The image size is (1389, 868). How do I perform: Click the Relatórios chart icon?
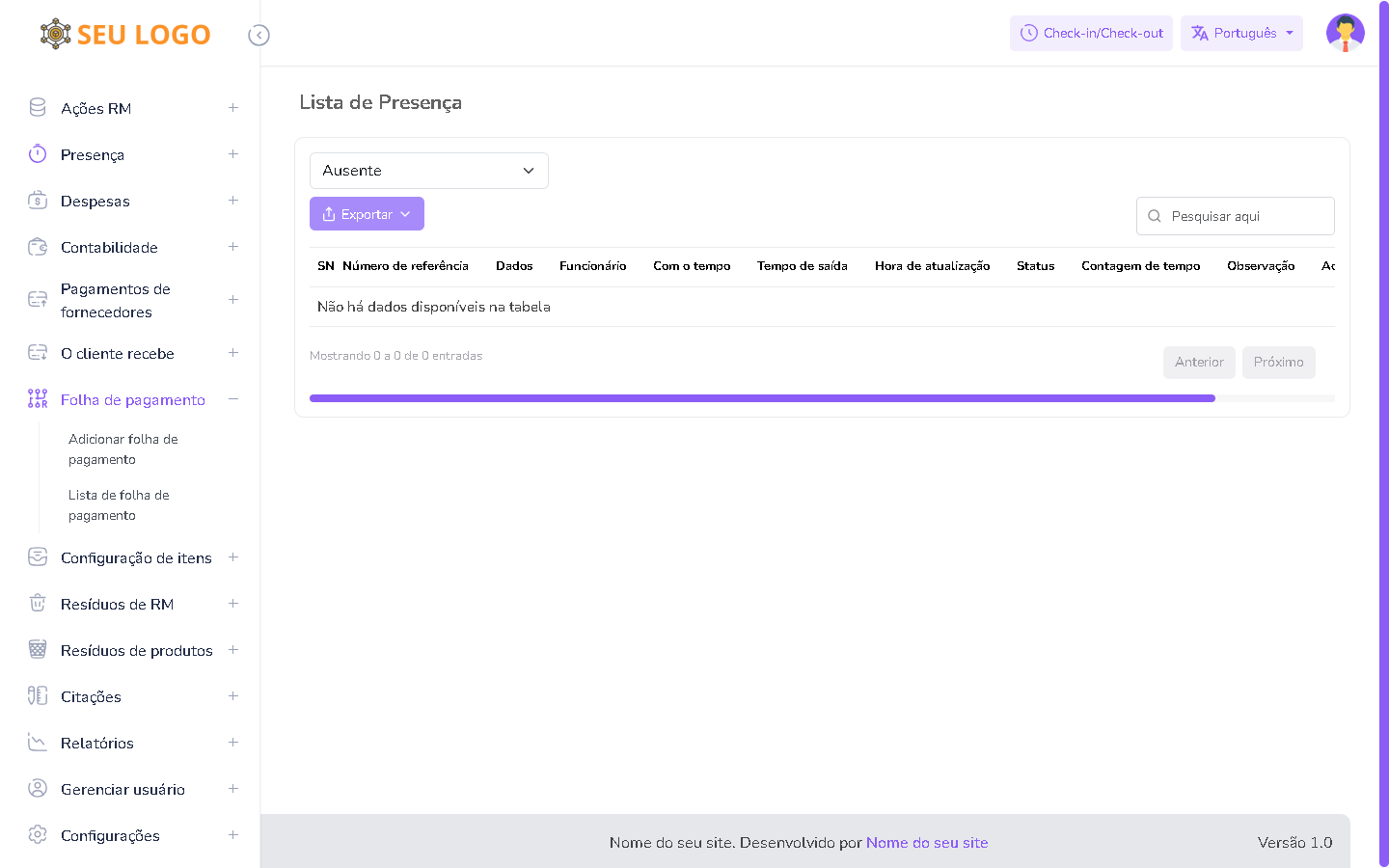tap(38, 743)
